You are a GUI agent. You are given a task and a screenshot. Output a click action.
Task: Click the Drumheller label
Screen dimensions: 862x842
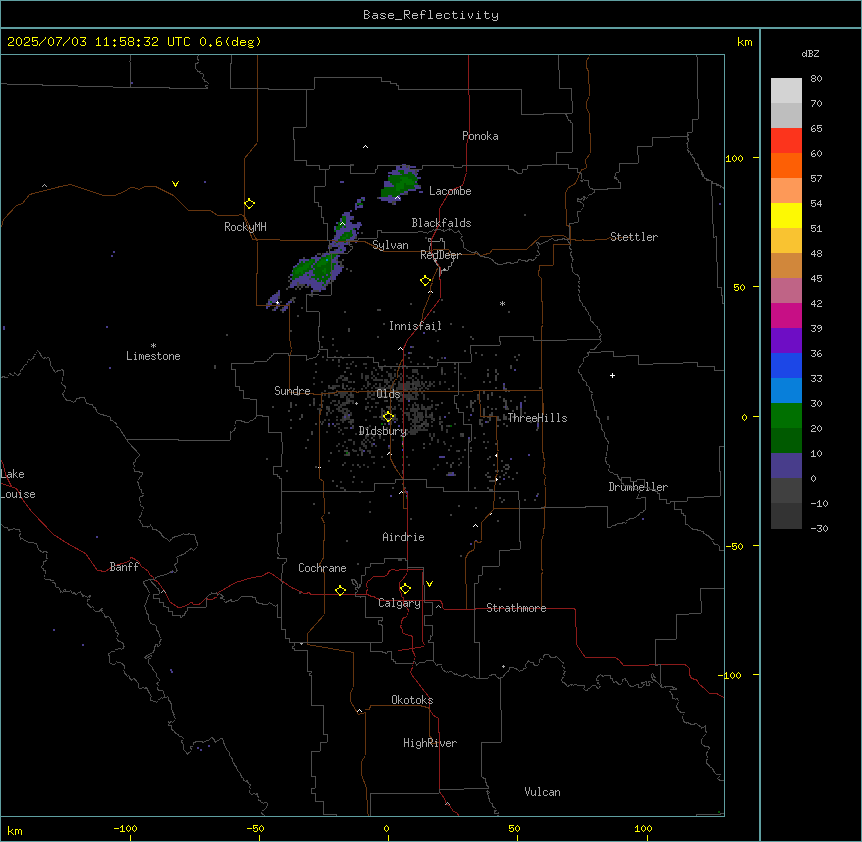(638, 487)
